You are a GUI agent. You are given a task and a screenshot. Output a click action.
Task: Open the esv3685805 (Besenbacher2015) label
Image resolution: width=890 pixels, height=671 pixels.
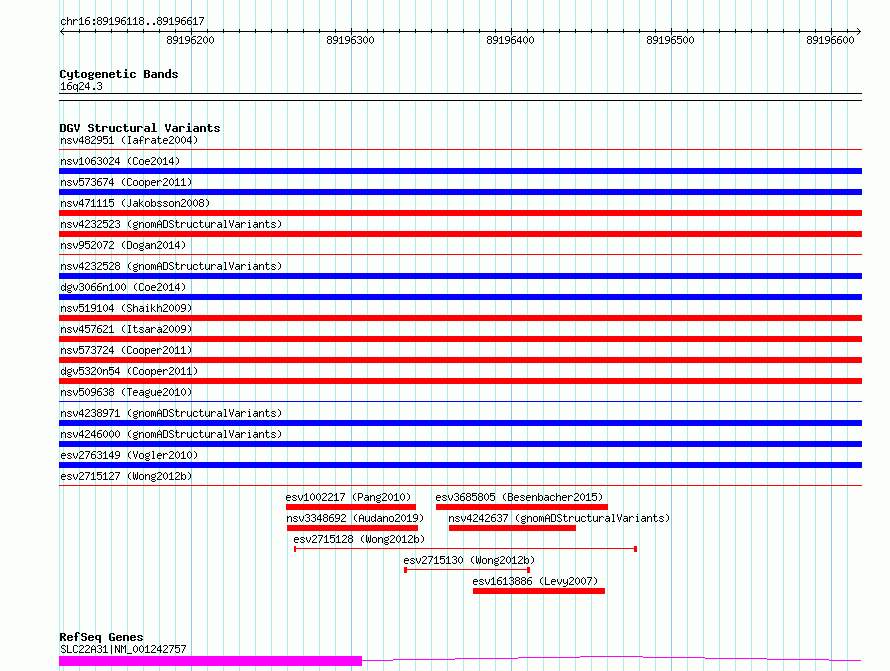pos(519,497)
